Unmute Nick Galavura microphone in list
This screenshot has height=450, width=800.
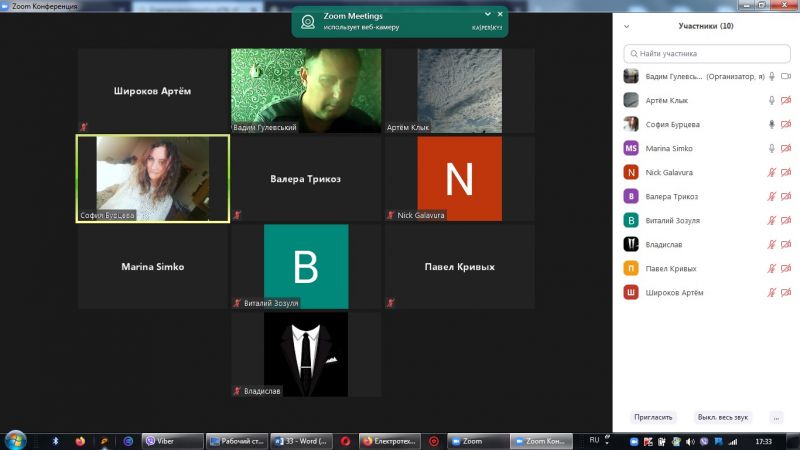772,172
